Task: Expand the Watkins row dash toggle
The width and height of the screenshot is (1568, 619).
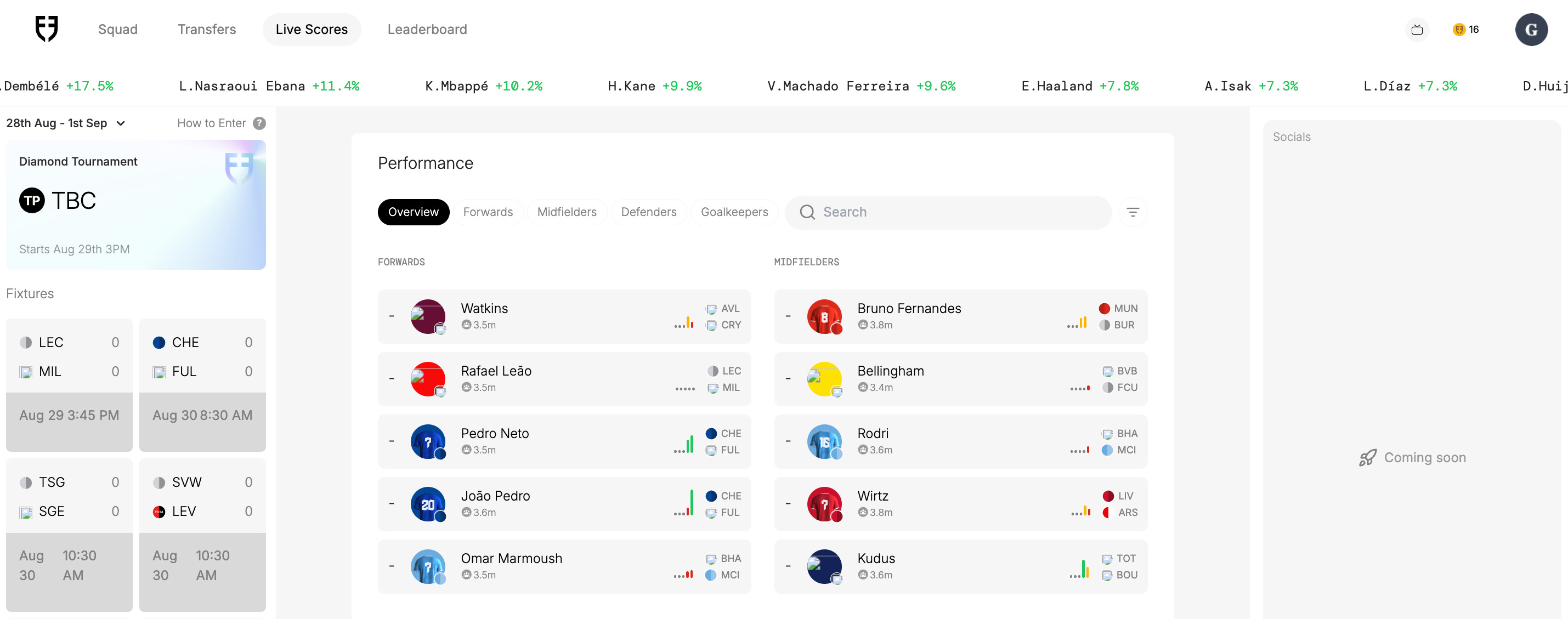Action: pos(392,316)
